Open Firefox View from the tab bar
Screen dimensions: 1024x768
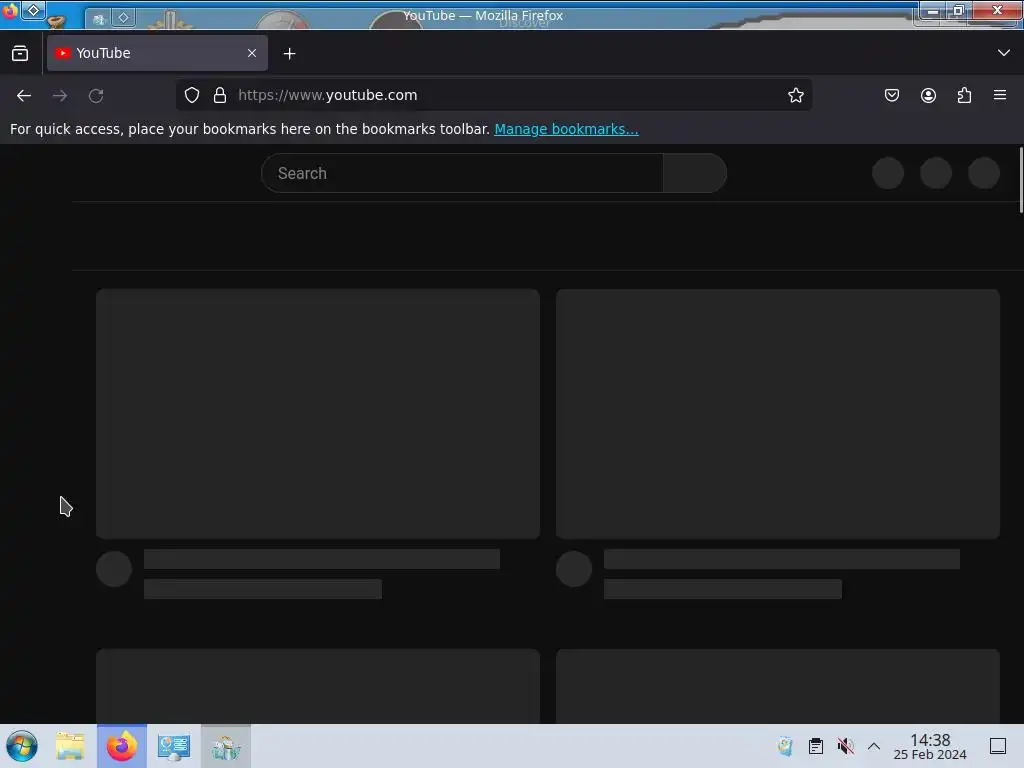[x=20, y=54]
